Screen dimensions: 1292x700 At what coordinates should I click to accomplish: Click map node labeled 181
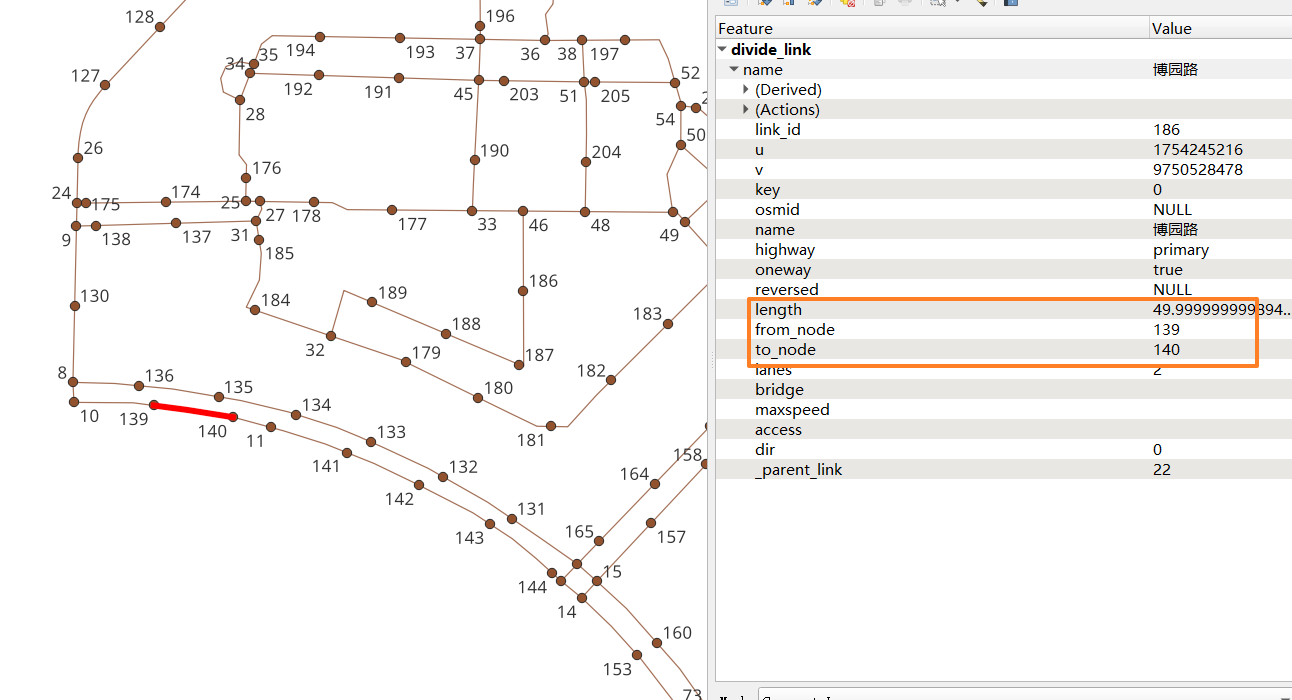click(x=551, y=426)
